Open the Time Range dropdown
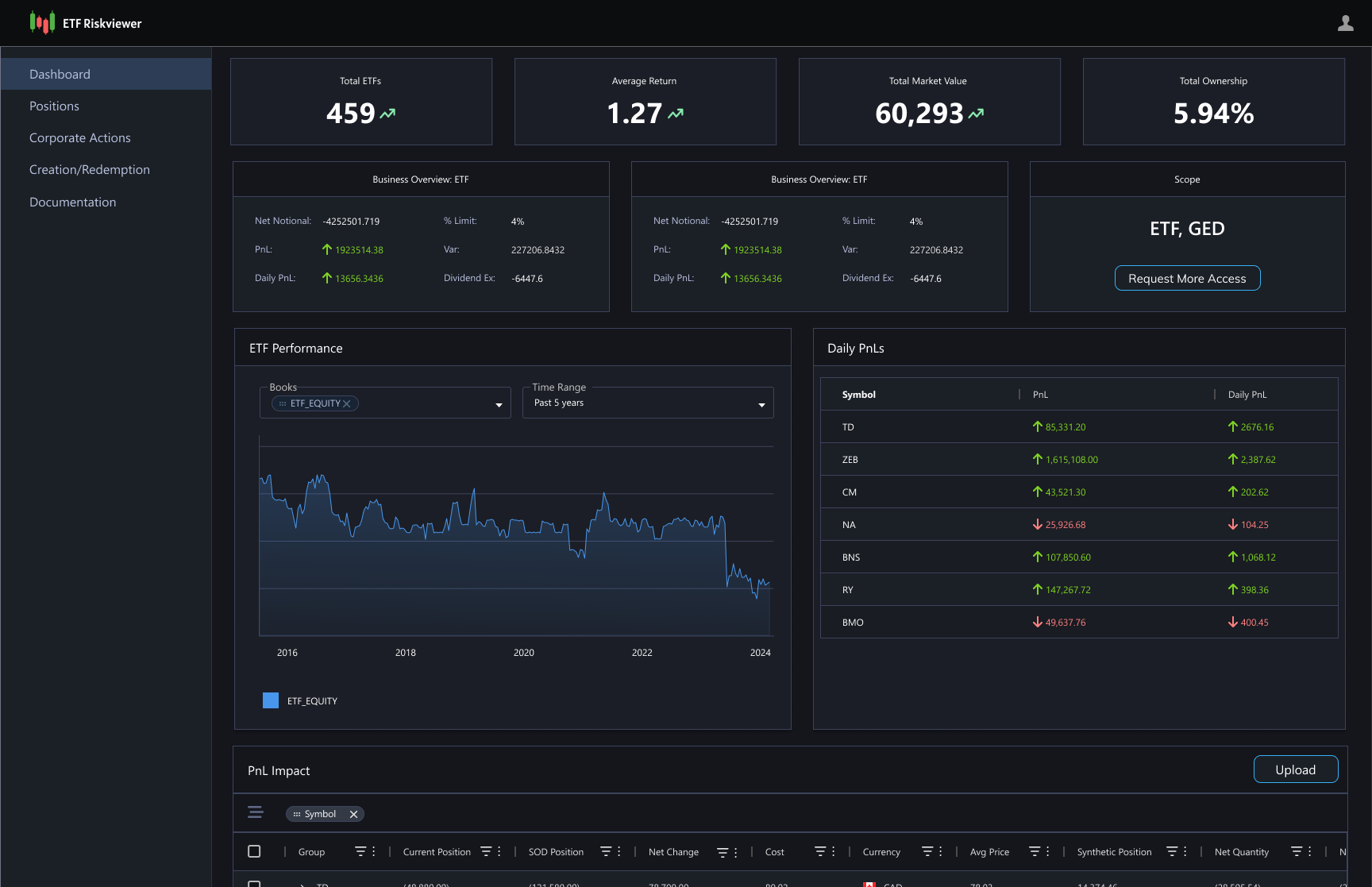This screenshot has height=887, width=1372. tap(761, 405)
